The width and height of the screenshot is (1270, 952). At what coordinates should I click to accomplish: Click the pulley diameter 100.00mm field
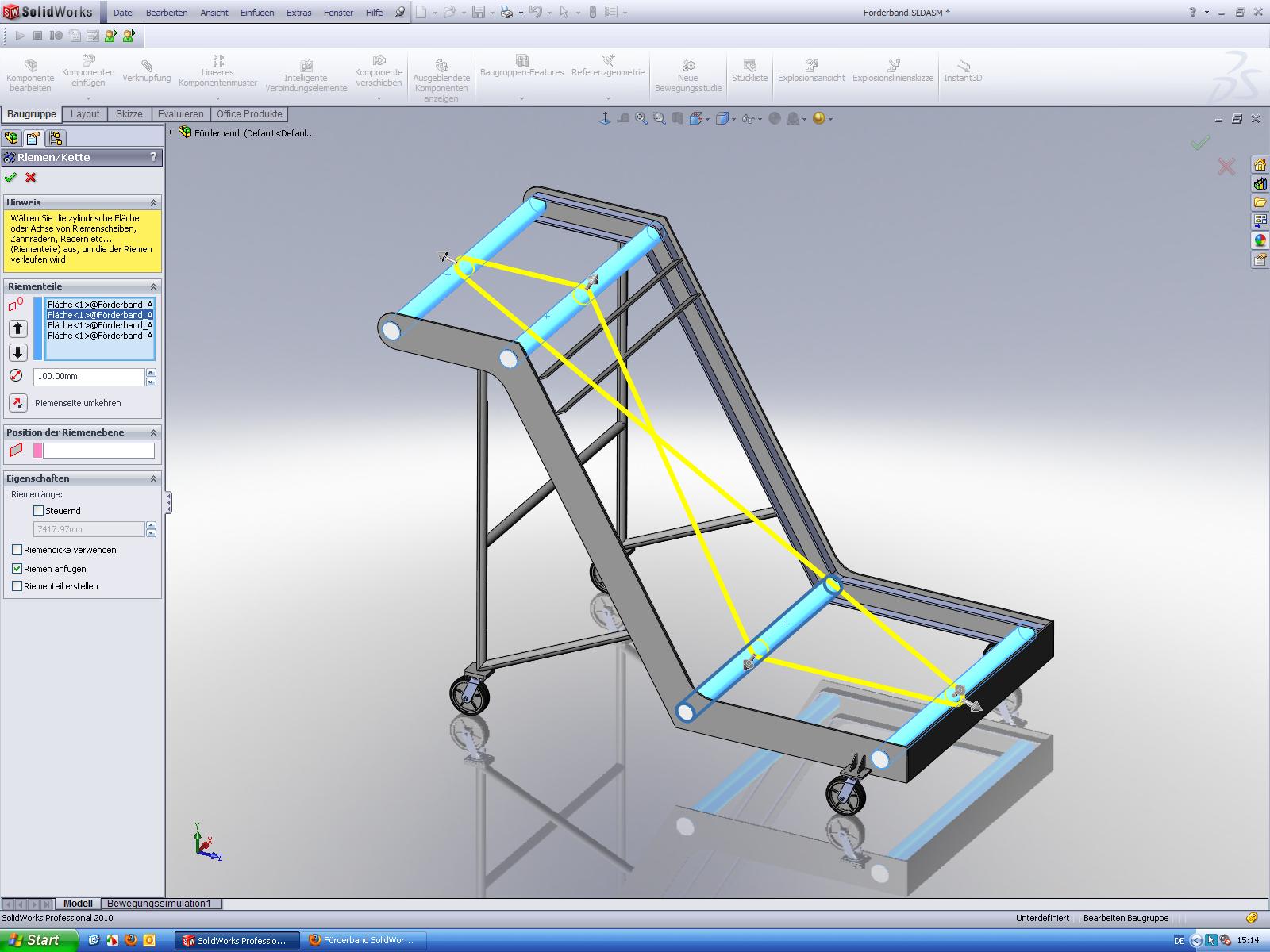(x=89, y=377)
